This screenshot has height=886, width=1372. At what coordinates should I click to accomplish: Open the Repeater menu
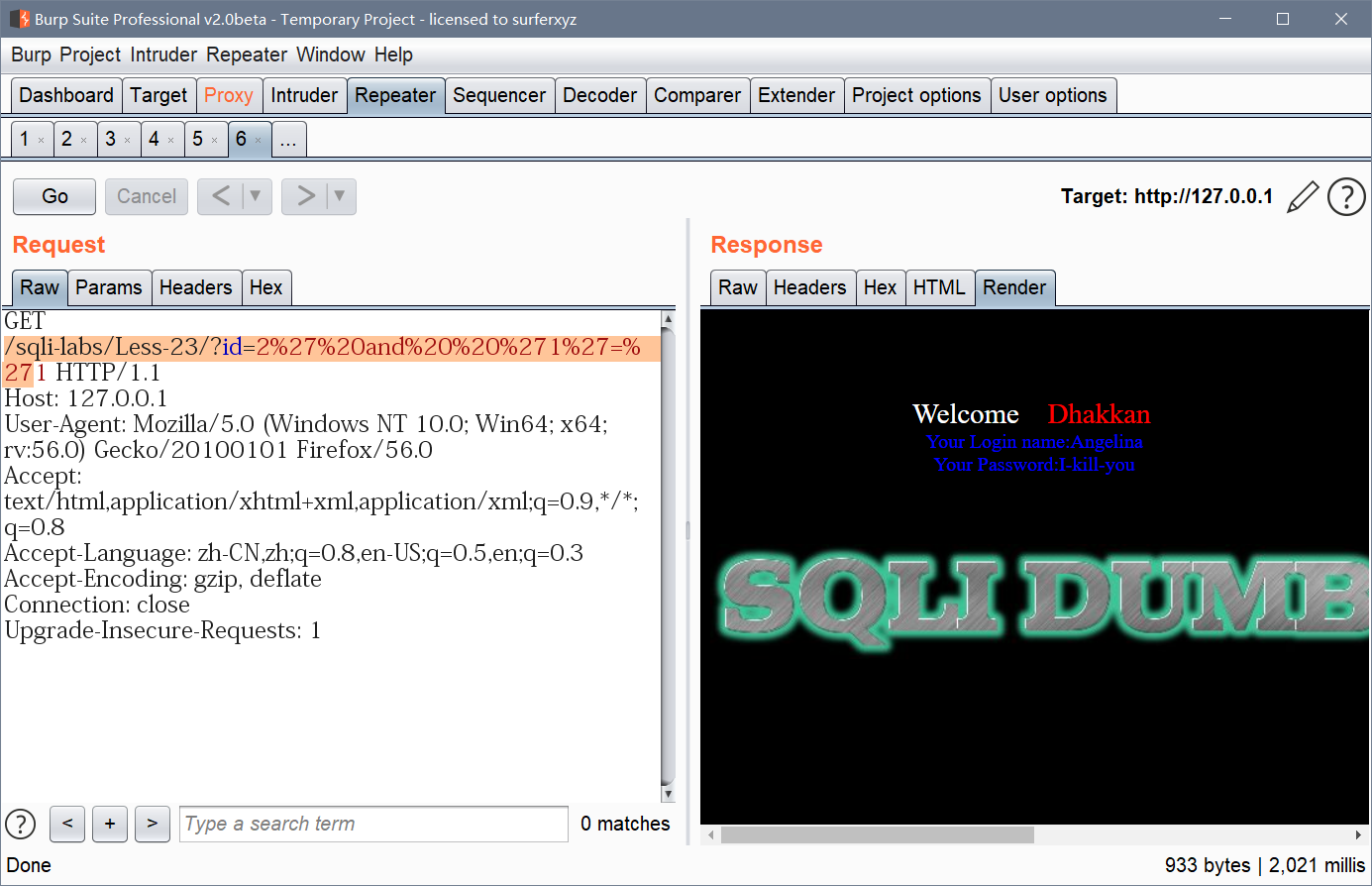pyautogui.click(x=246, y=55)
